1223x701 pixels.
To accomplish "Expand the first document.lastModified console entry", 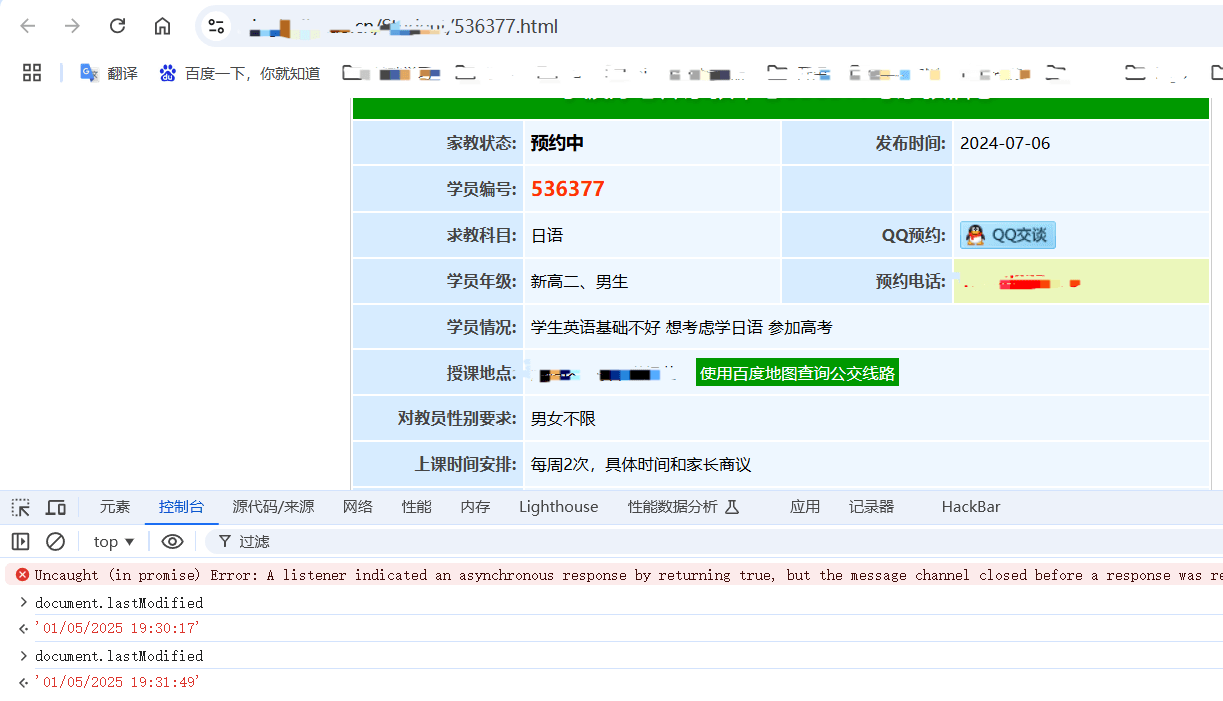I will (24, 603).
